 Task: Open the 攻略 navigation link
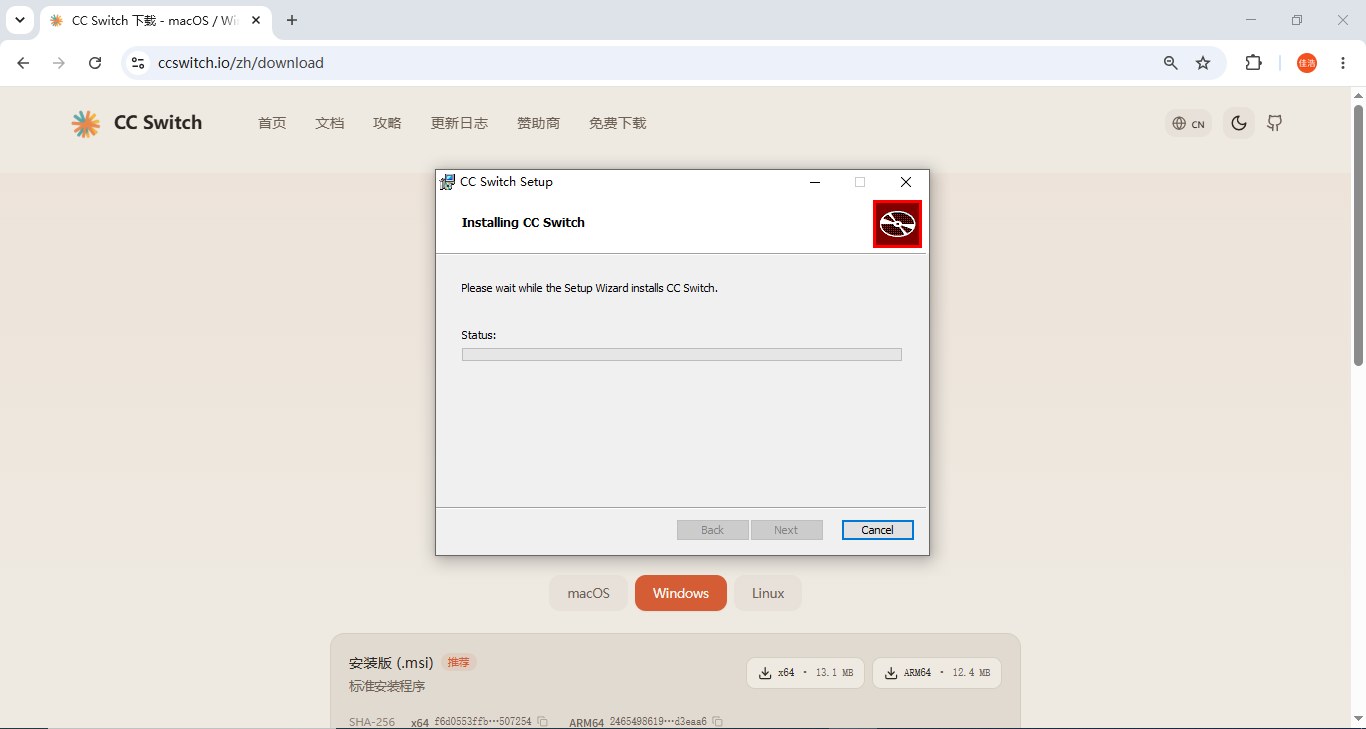tap(387, 123)
